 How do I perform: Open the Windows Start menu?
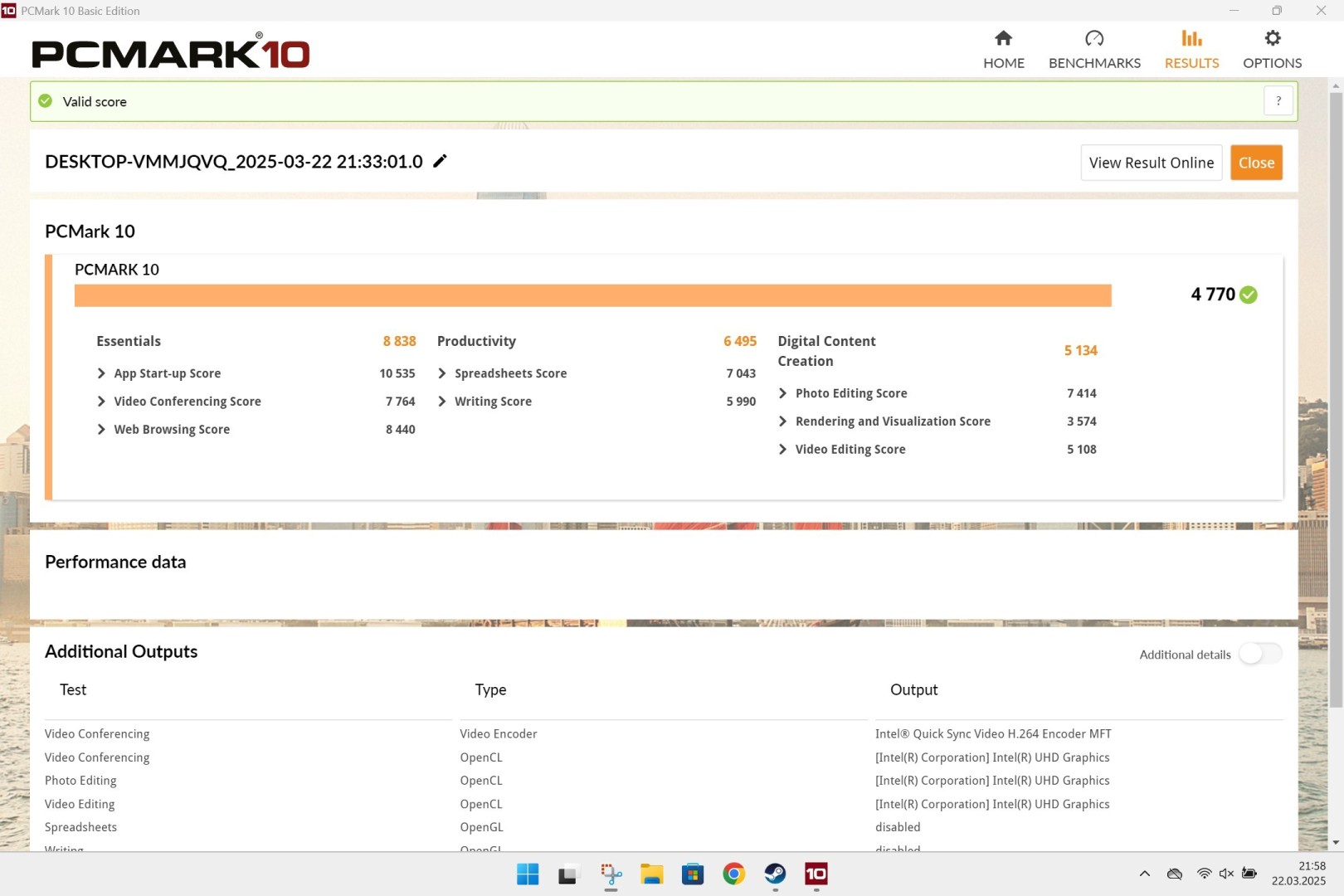[x=528, y=874]
